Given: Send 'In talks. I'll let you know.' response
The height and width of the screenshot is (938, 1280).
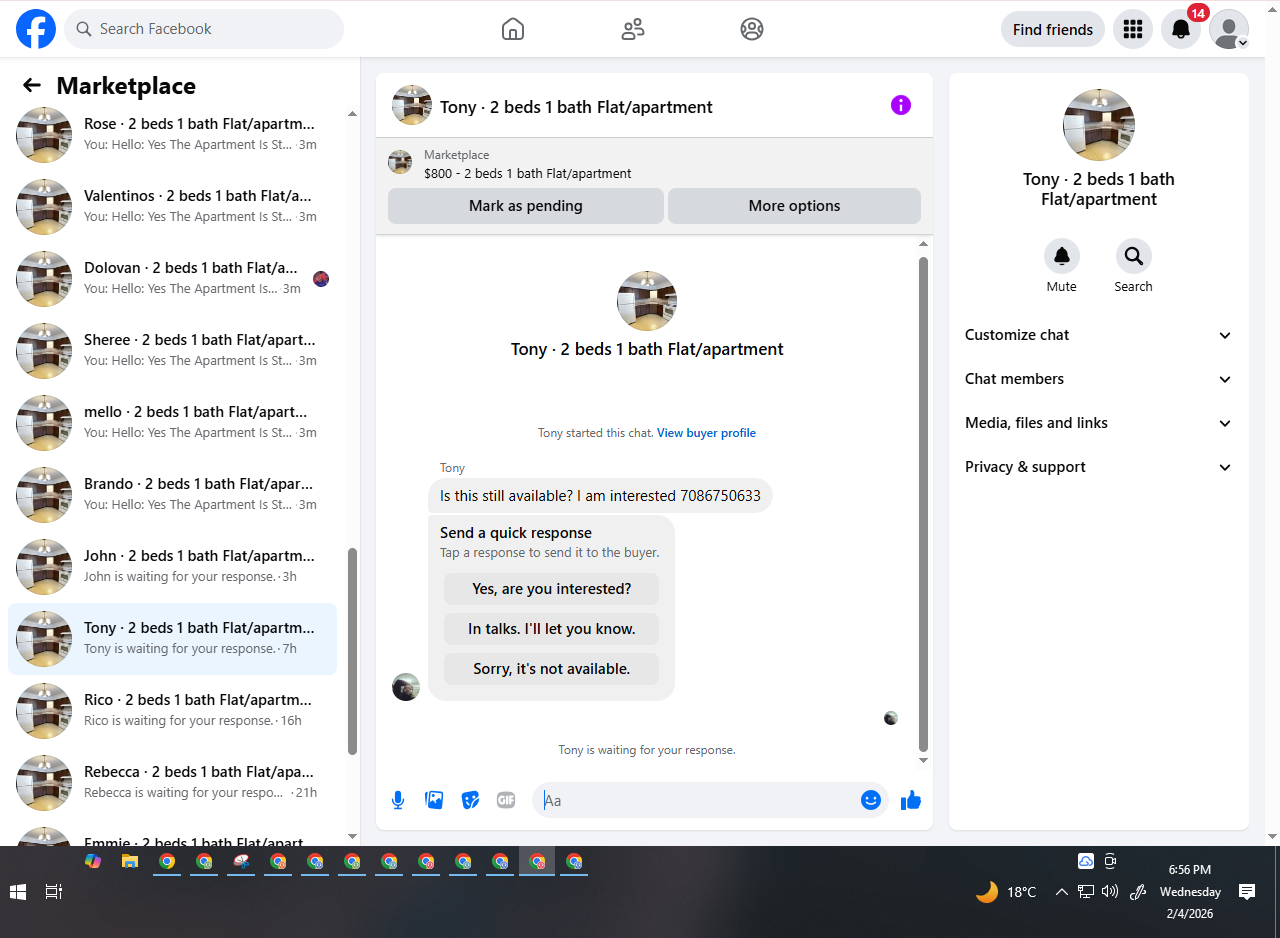Looking at the screenshot, I should point(552,629).
